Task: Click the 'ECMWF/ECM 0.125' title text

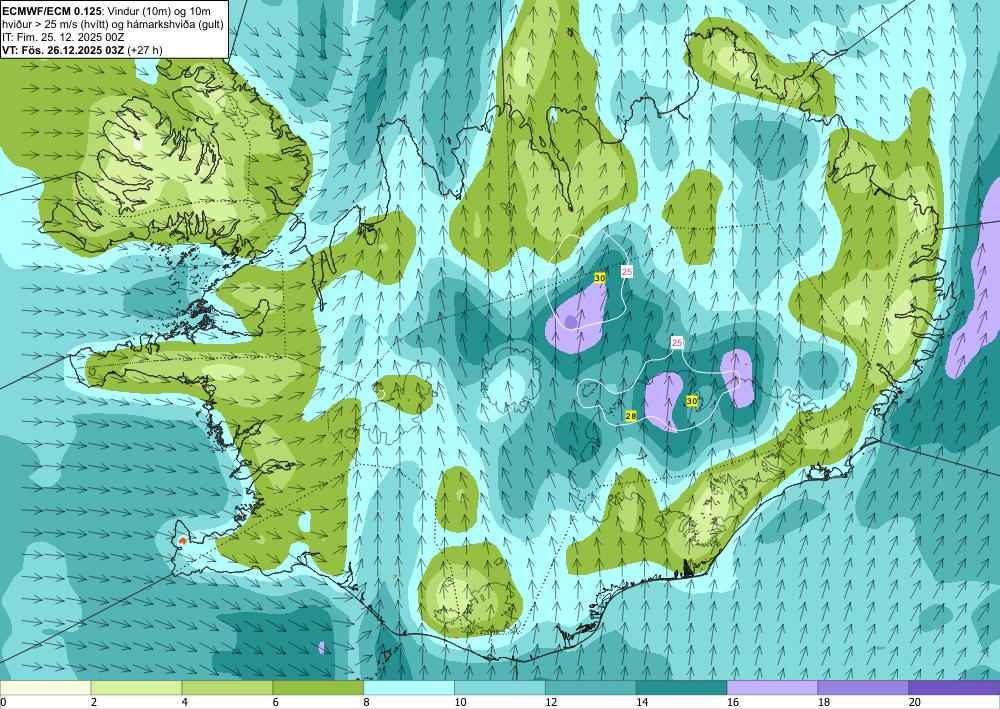Action: [x=53, y=11]
